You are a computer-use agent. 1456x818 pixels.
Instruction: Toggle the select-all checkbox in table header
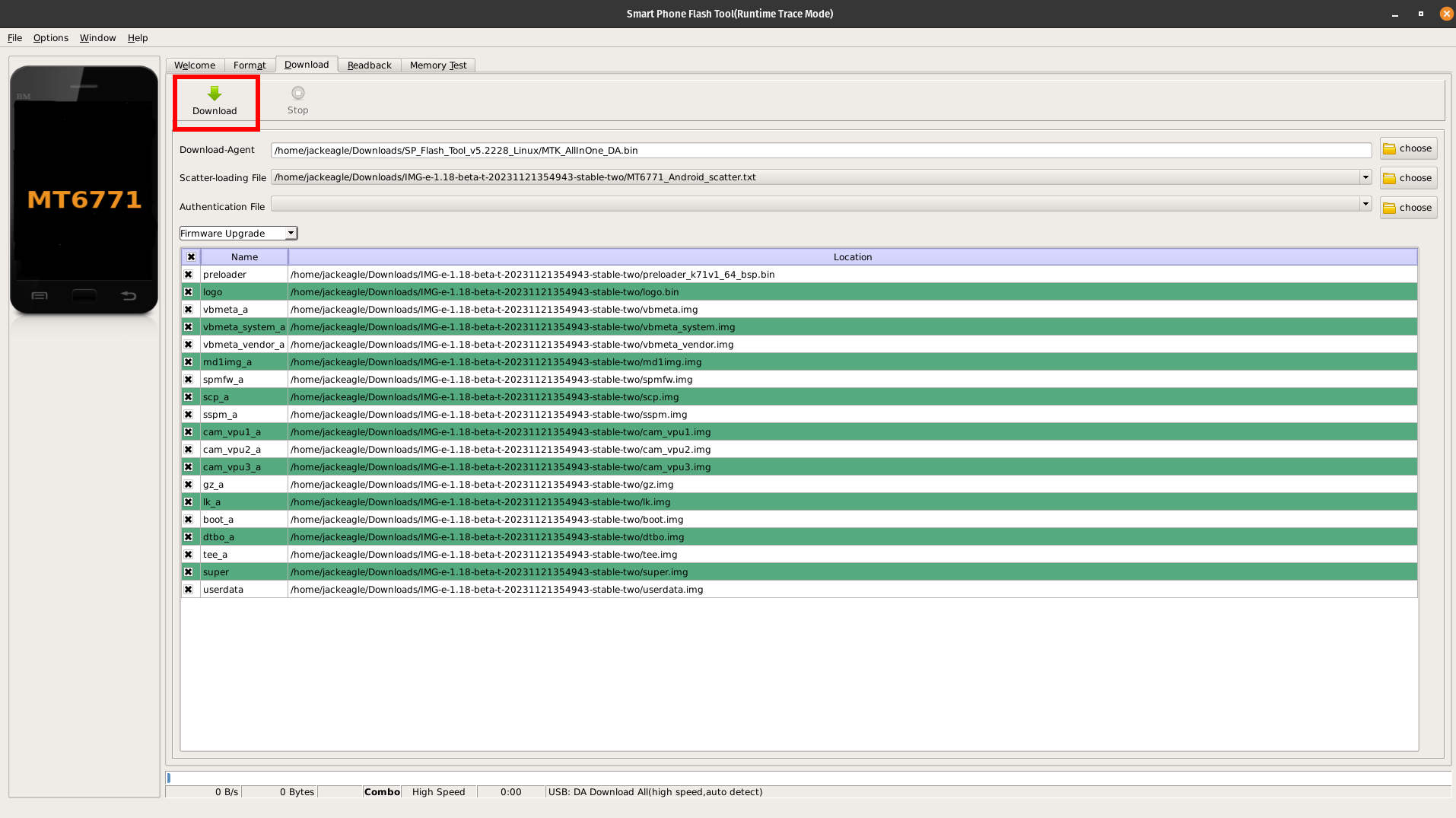(191, 257)
